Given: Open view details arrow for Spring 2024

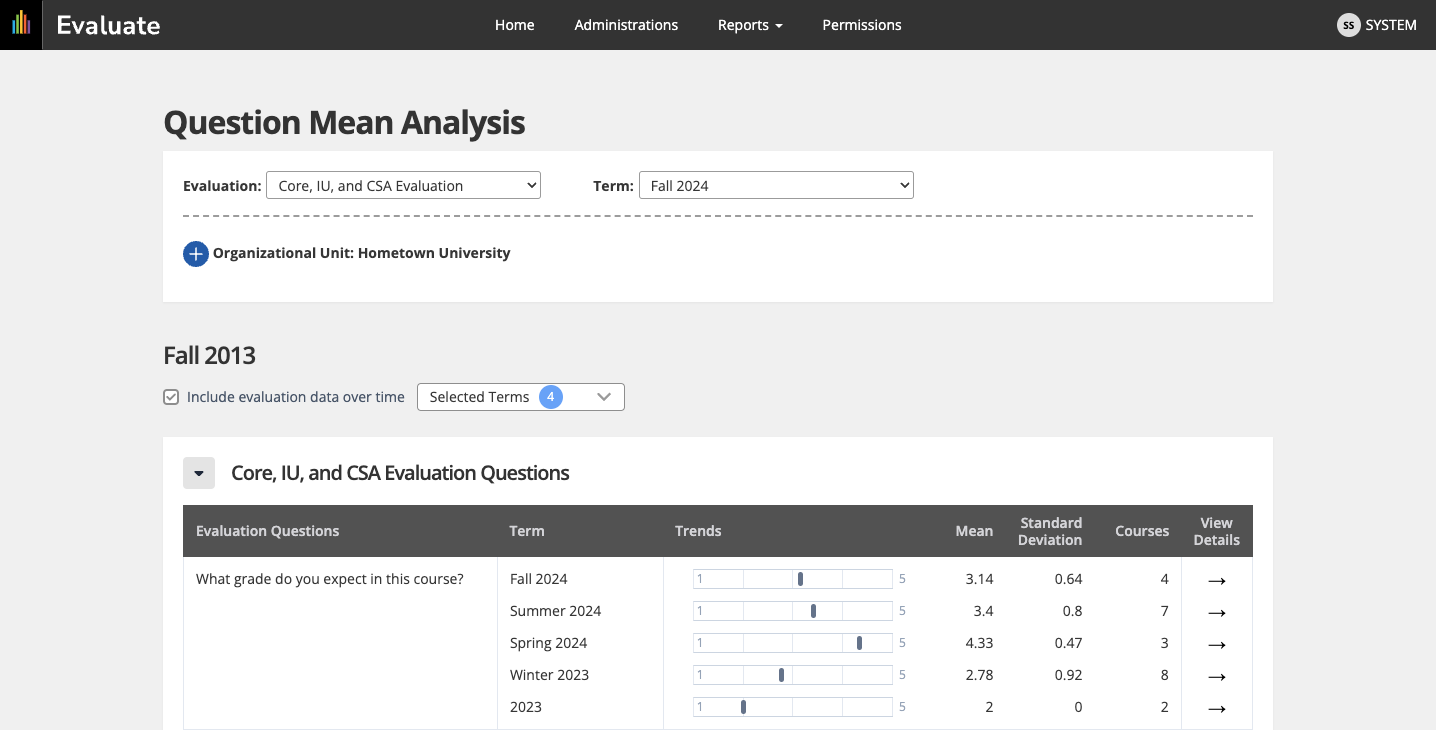Looking at the screenshot, I should [1216, 644].
